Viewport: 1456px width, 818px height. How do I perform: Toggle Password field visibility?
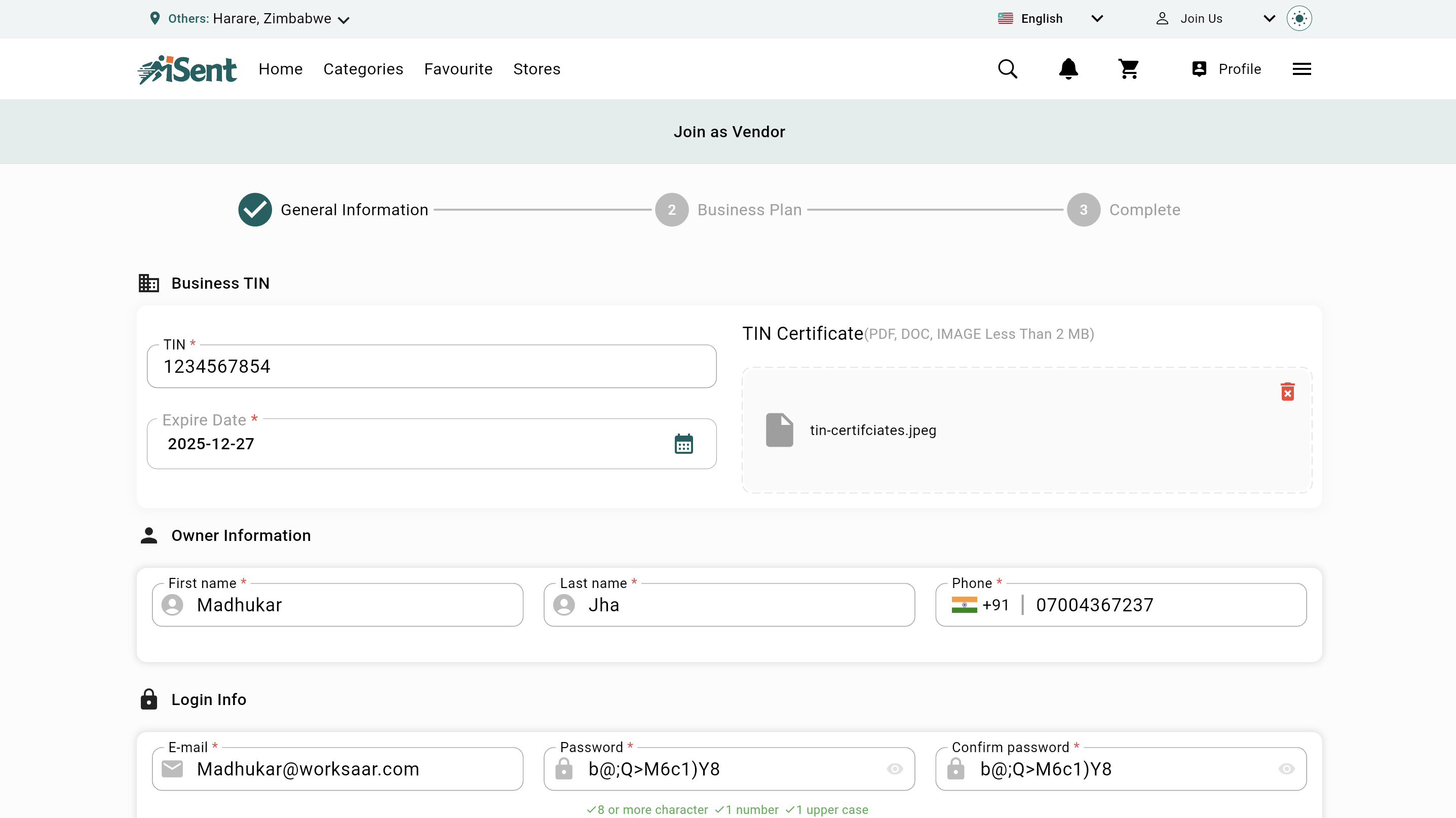[x=895, y=769]
